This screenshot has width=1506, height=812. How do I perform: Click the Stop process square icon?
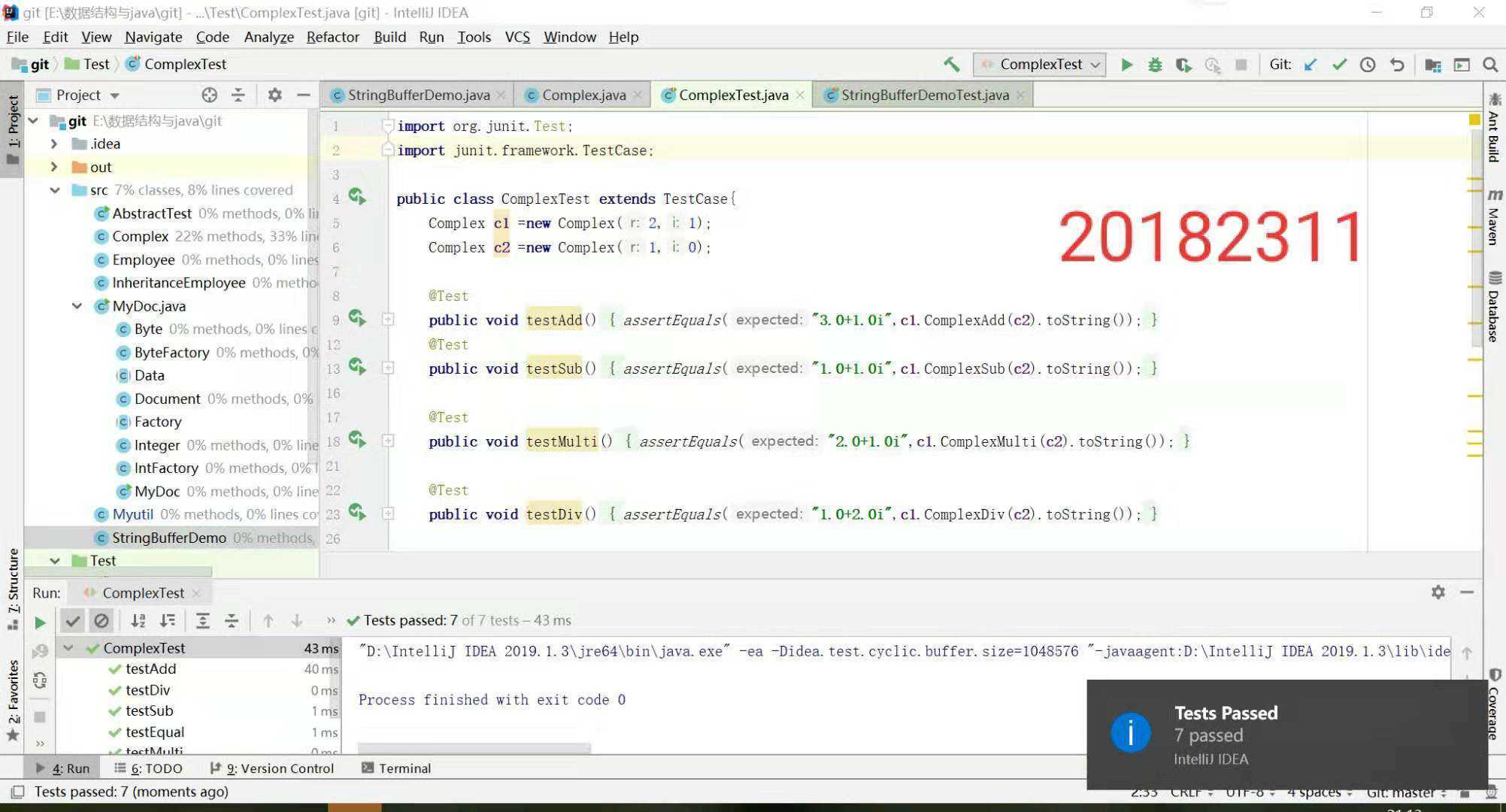point(1241,65)
